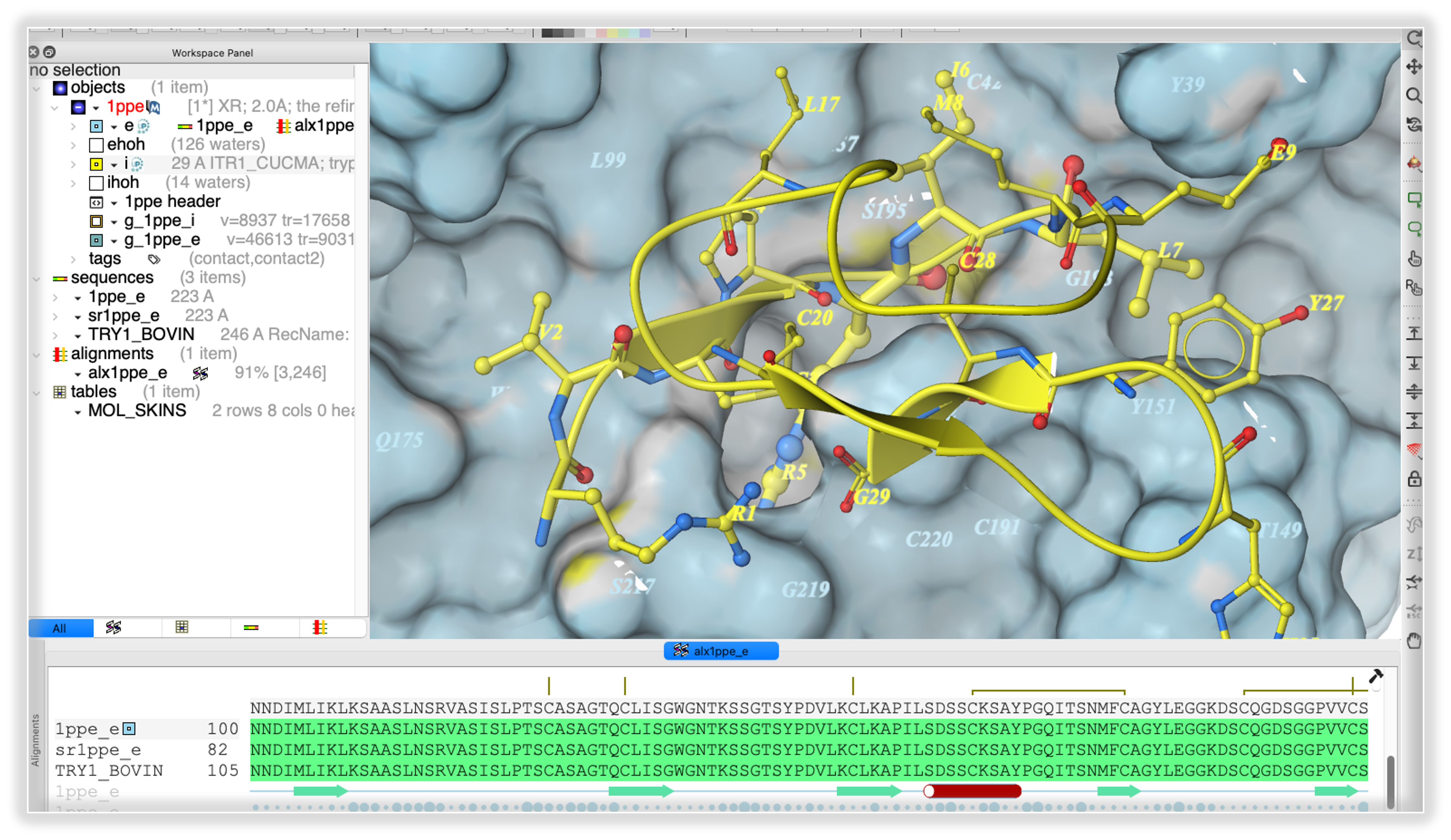Choose the green rectangle selection tool
The image size is (1451, 840).
[x=1414, y=200]
